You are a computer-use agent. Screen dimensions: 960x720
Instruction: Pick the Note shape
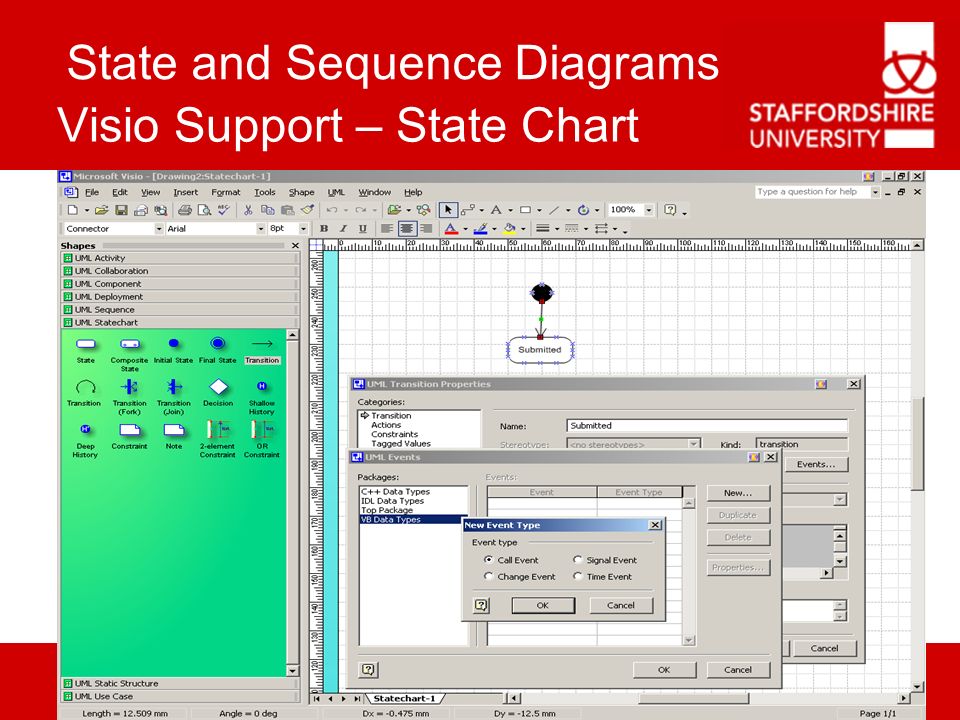pyautogui.click(x=174, y=437)
